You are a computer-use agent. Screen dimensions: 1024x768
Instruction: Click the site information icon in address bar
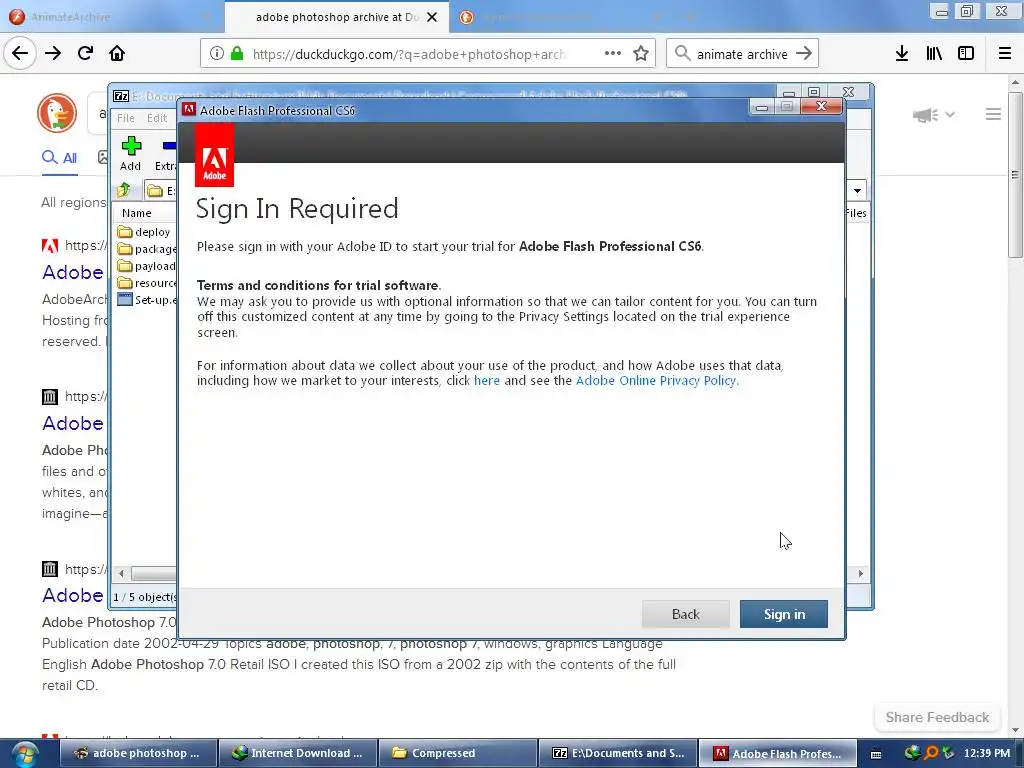pyautogui.click(x=217, y=54)
